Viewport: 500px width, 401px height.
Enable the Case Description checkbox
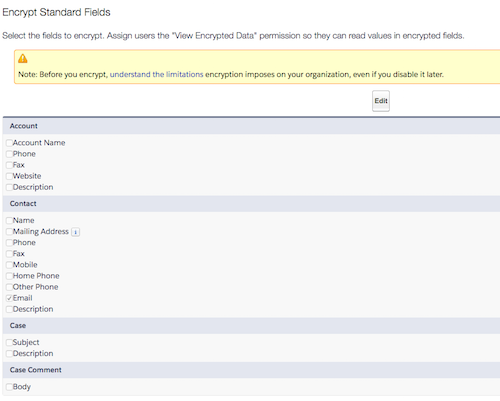tap(9, 354)
